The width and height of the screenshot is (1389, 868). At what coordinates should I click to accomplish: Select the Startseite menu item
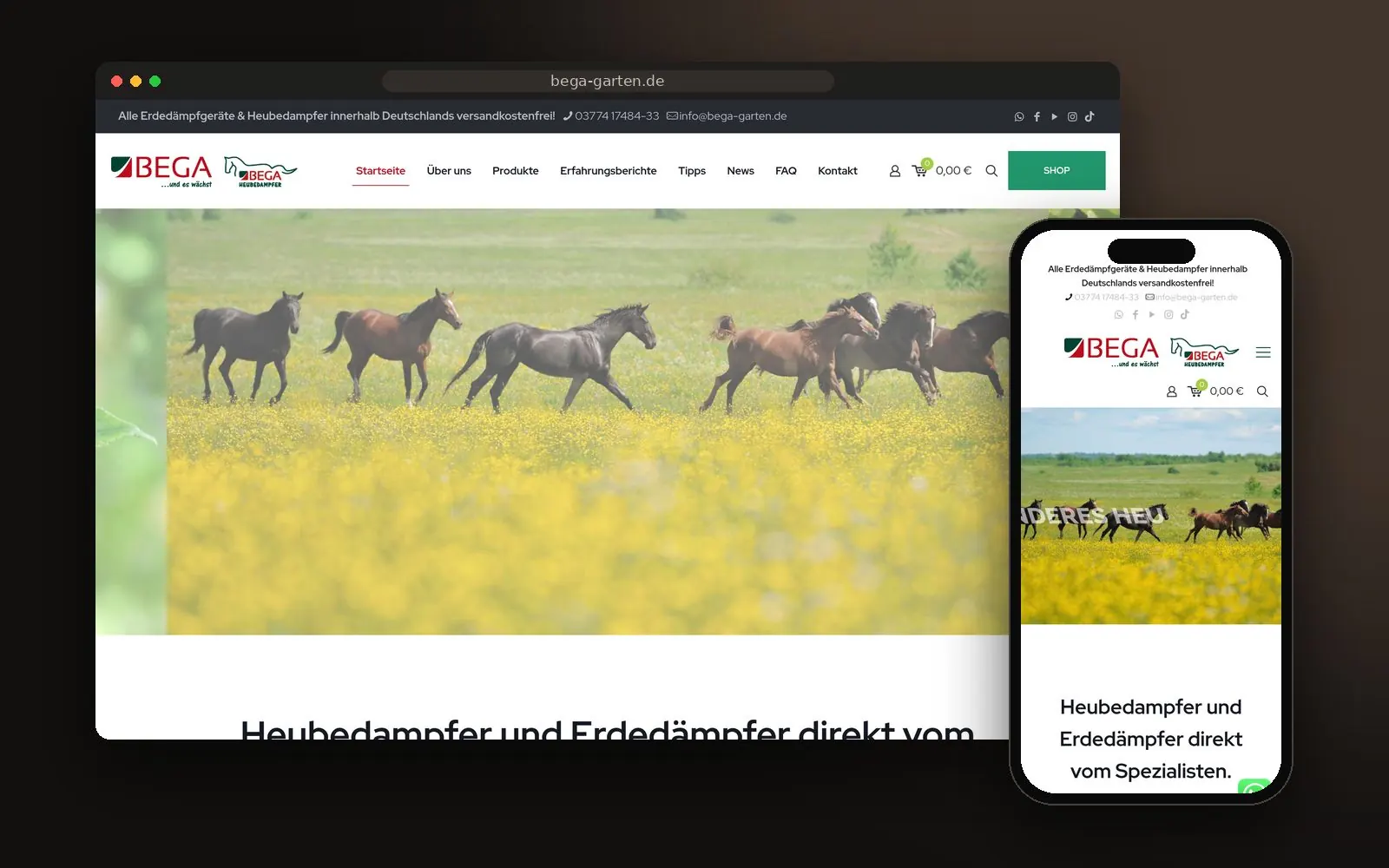pos(380,171)
